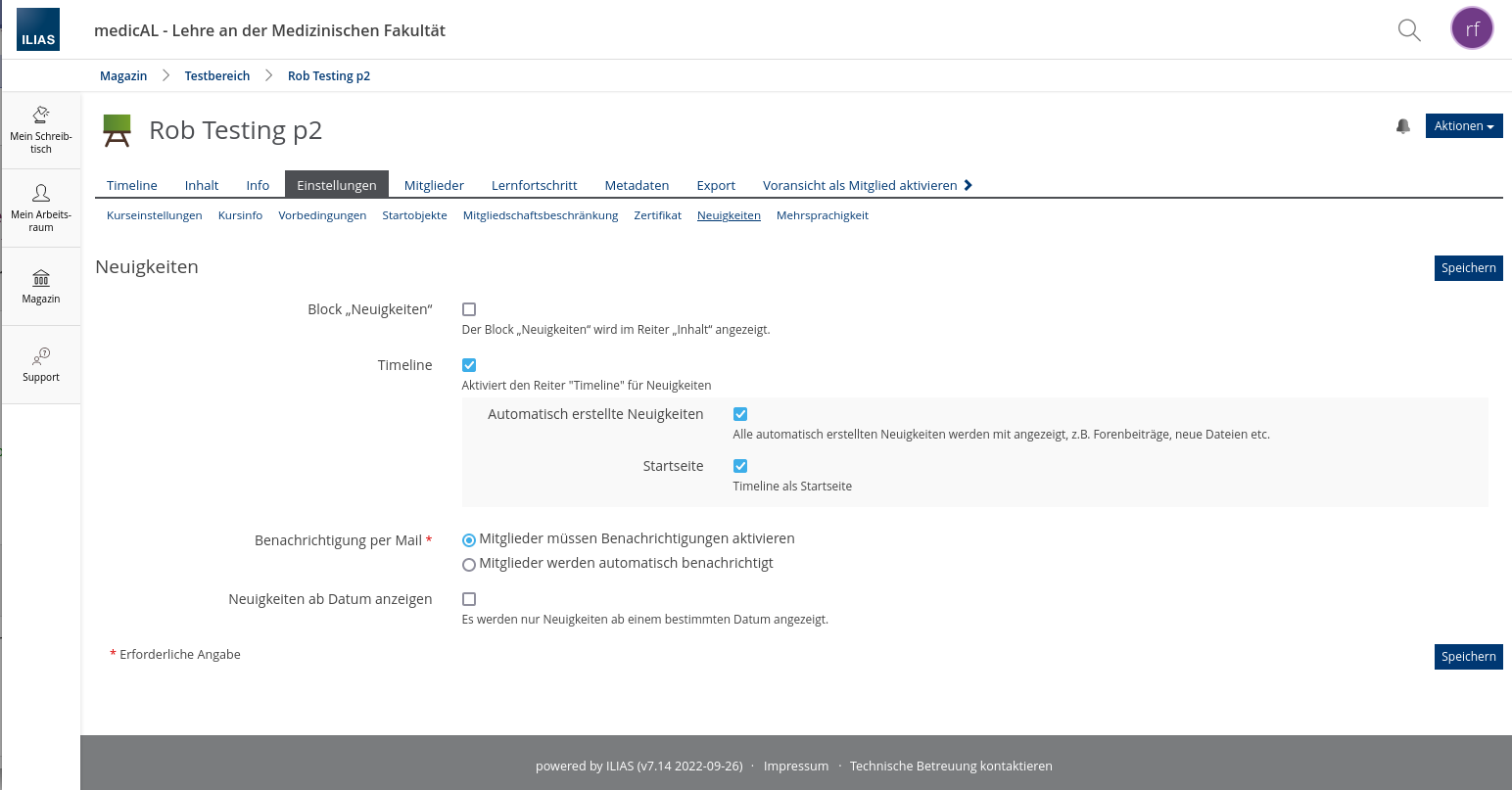Click the top Speichern button

point(1467,268)
